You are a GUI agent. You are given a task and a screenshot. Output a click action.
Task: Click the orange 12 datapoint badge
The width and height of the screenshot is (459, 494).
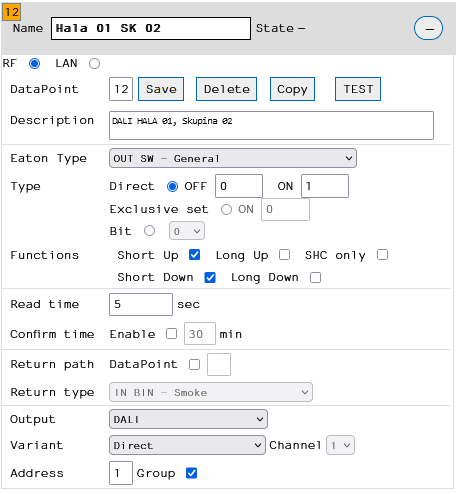click(12, 12)
